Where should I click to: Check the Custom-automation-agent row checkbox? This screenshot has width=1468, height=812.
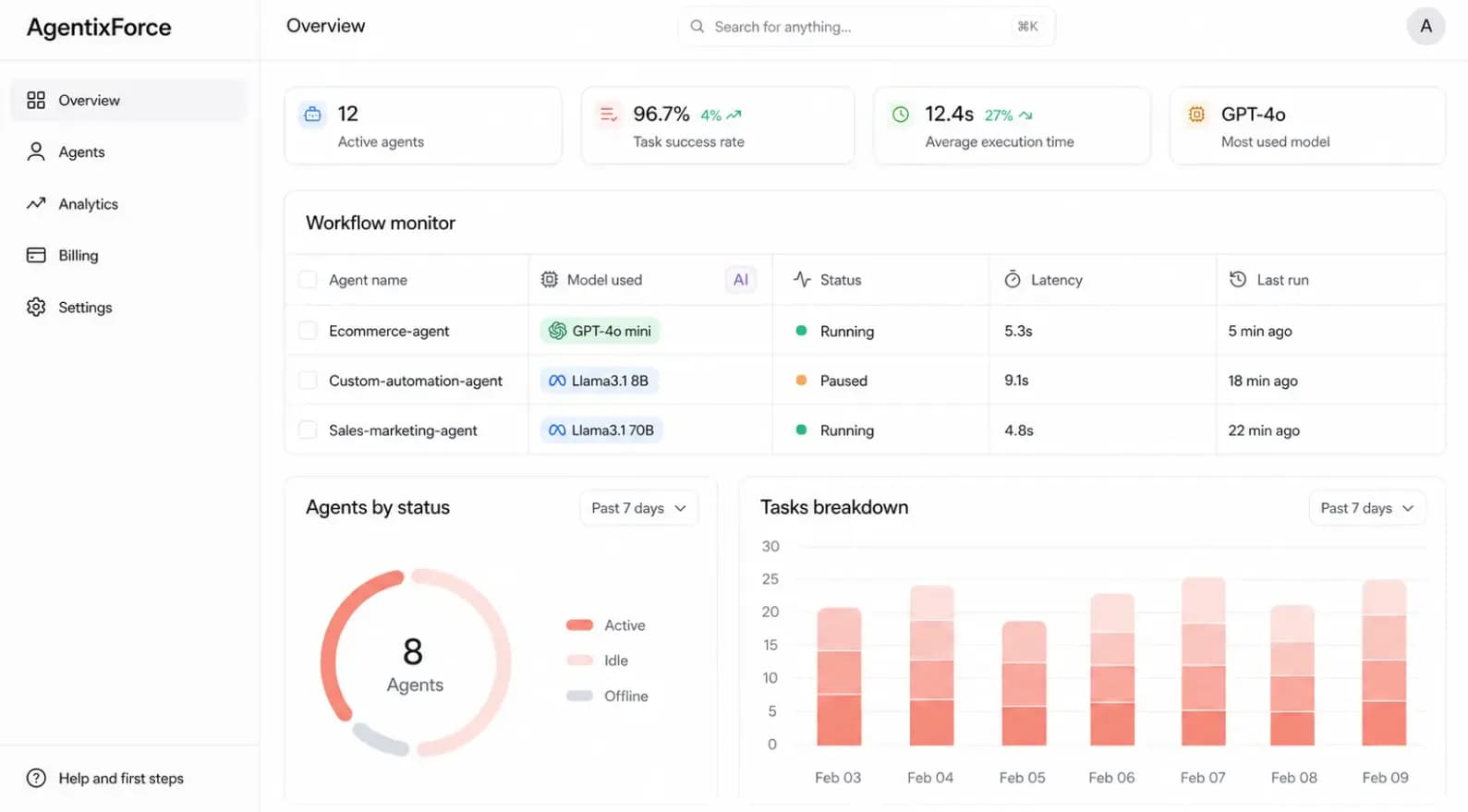click(308, 381)
